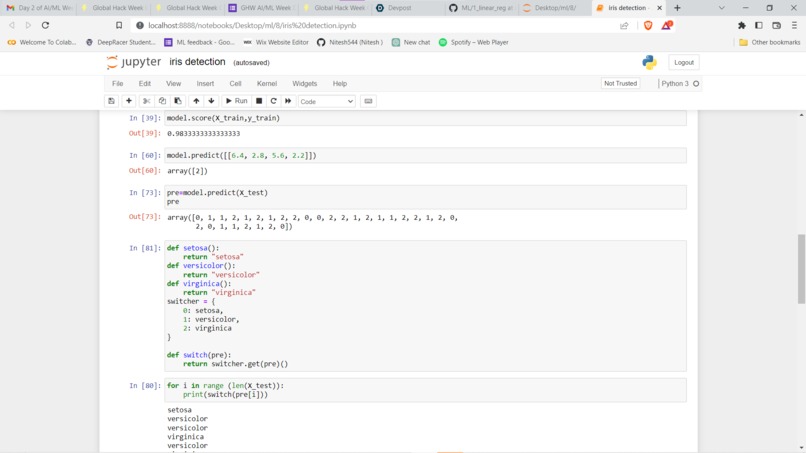Open the Cell menu
The image size is (806, 453).
pyautogui.click(x=235, y=83)
